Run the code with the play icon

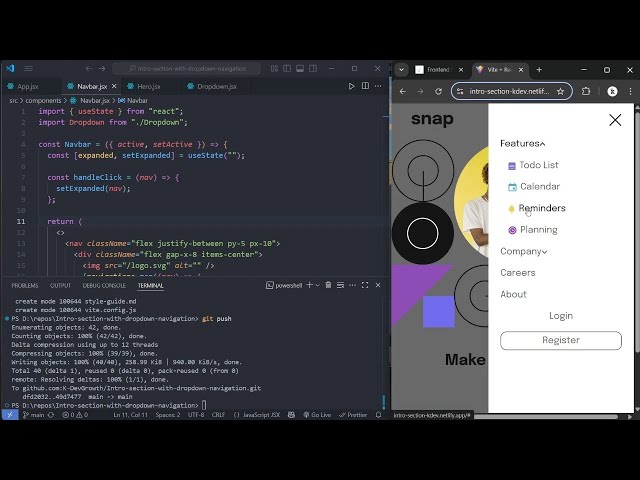(351, 86)
